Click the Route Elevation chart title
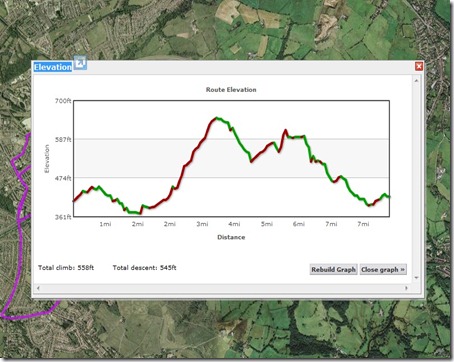Screen dimensions: 454x362 (x=231, y=90)
